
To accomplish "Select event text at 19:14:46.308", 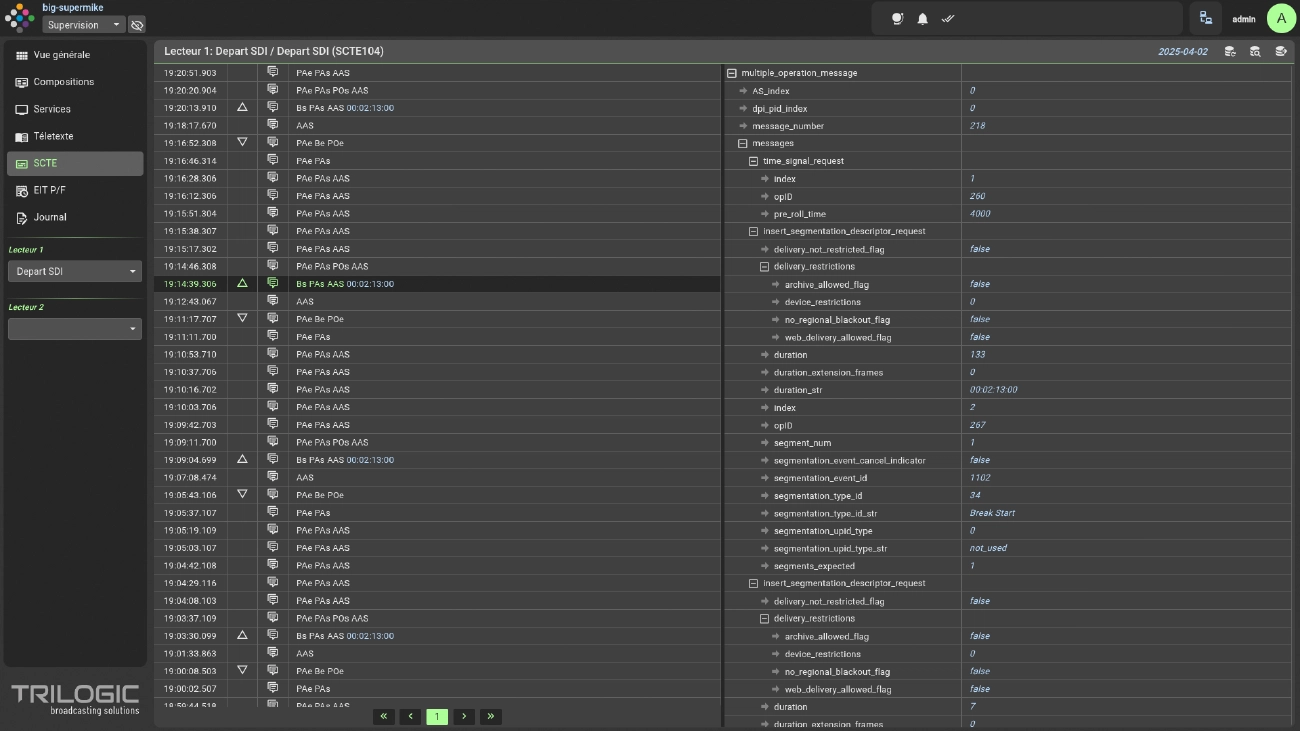I will (x=332, y=266).
